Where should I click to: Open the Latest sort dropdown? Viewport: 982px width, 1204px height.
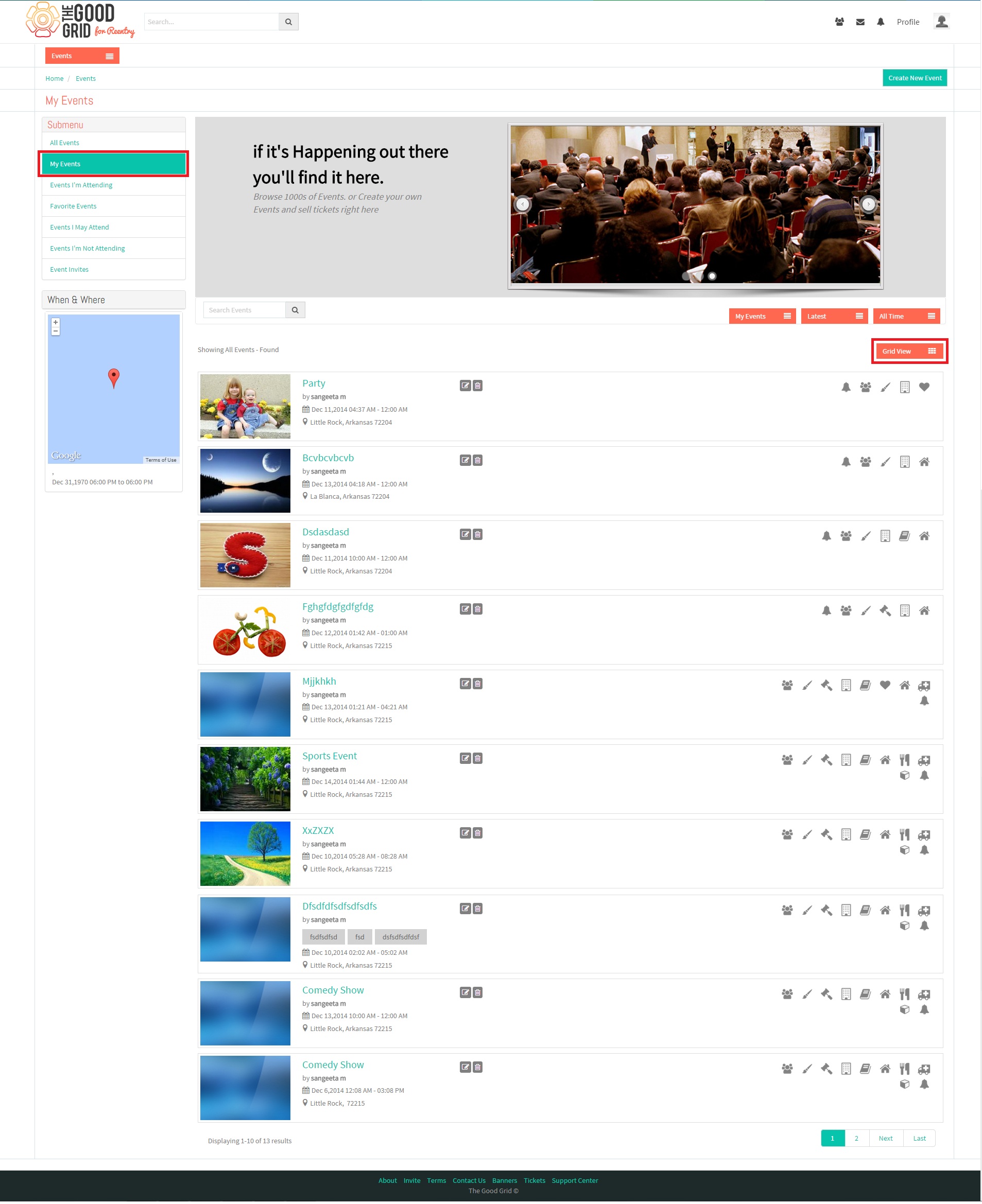(834, 316)
